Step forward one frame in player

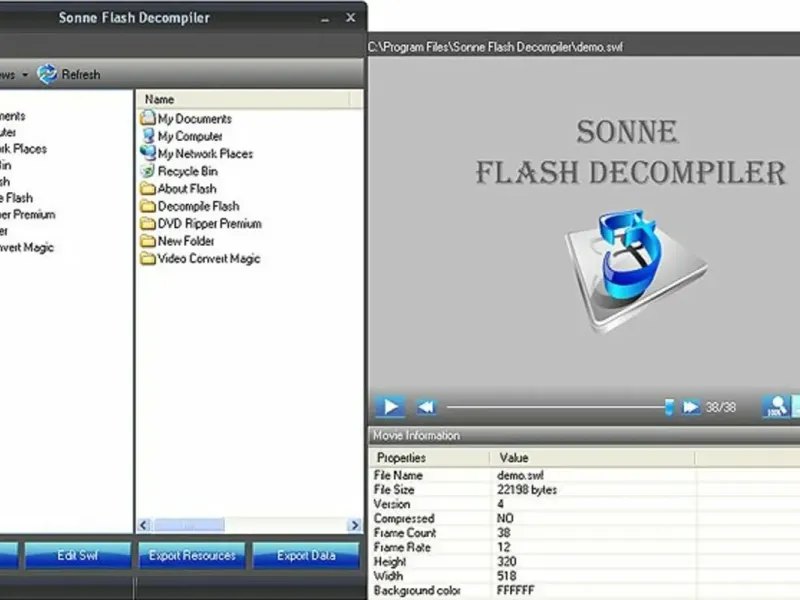pos(690,407)
